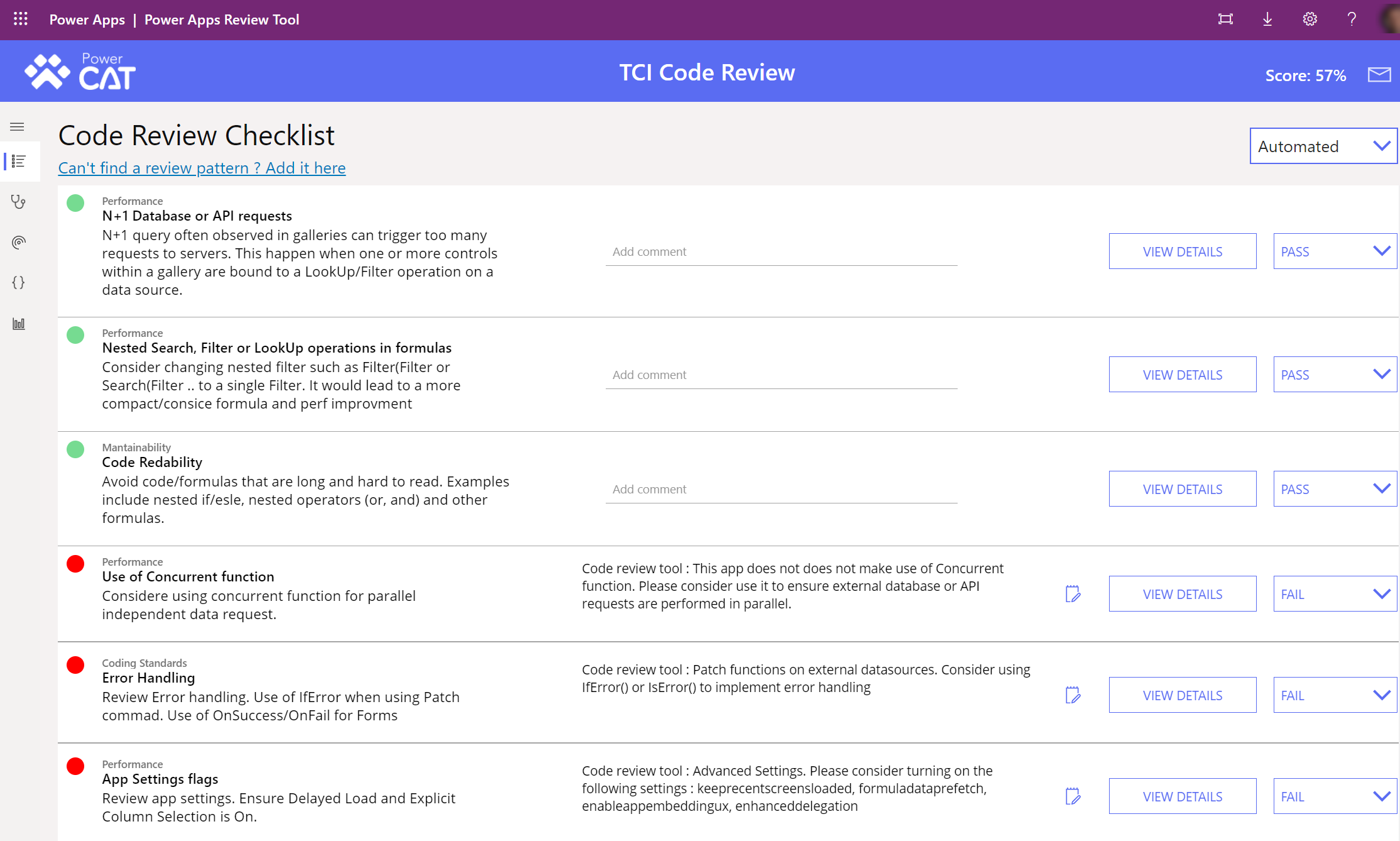This screenshot has width=1400, height=841.
Task: Click Add comment field for Nested Search row
Action: pyautogui.click(x=781, y=375)
